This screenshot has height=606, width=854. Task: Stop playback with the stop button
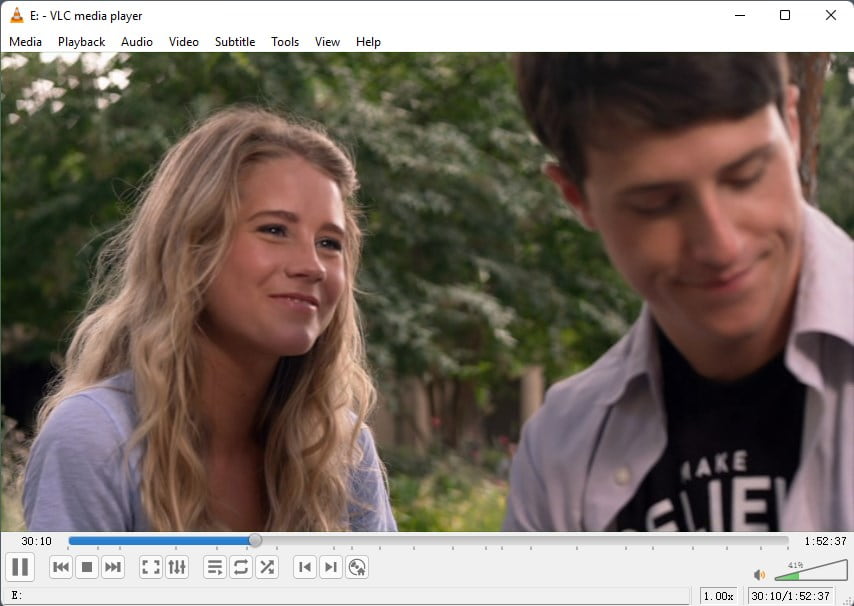[87, 567]
